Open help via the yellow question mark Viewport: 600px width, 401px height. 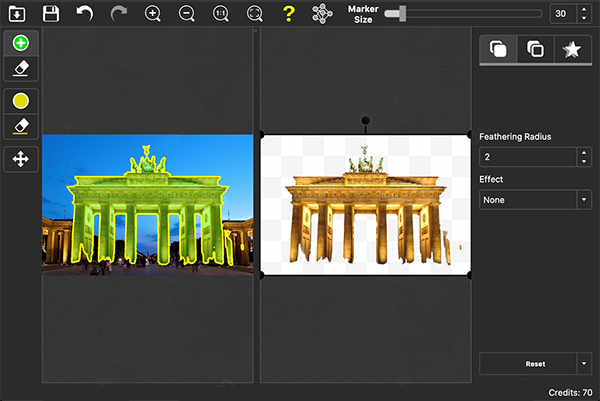[289, 14]
